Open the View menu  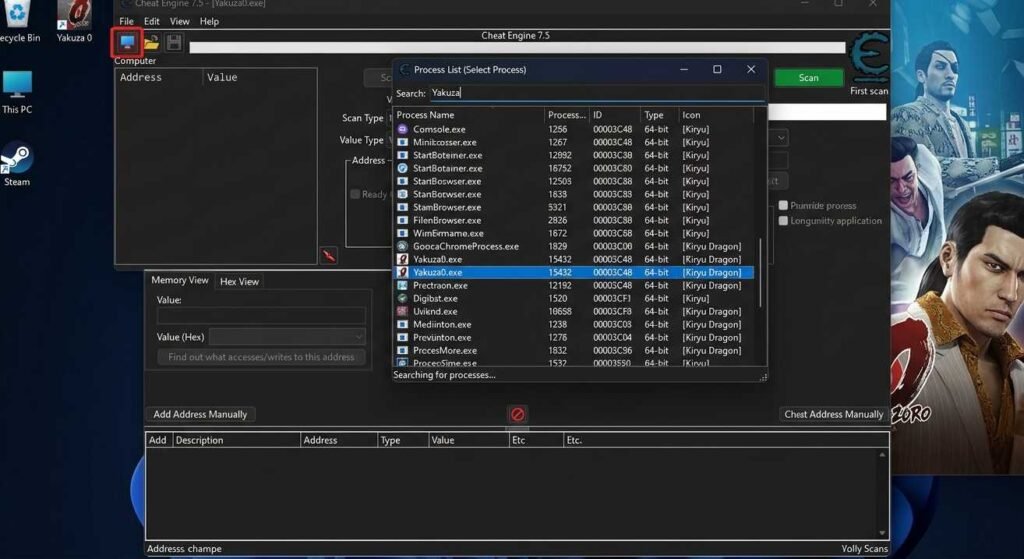click(x=180, y=22)
